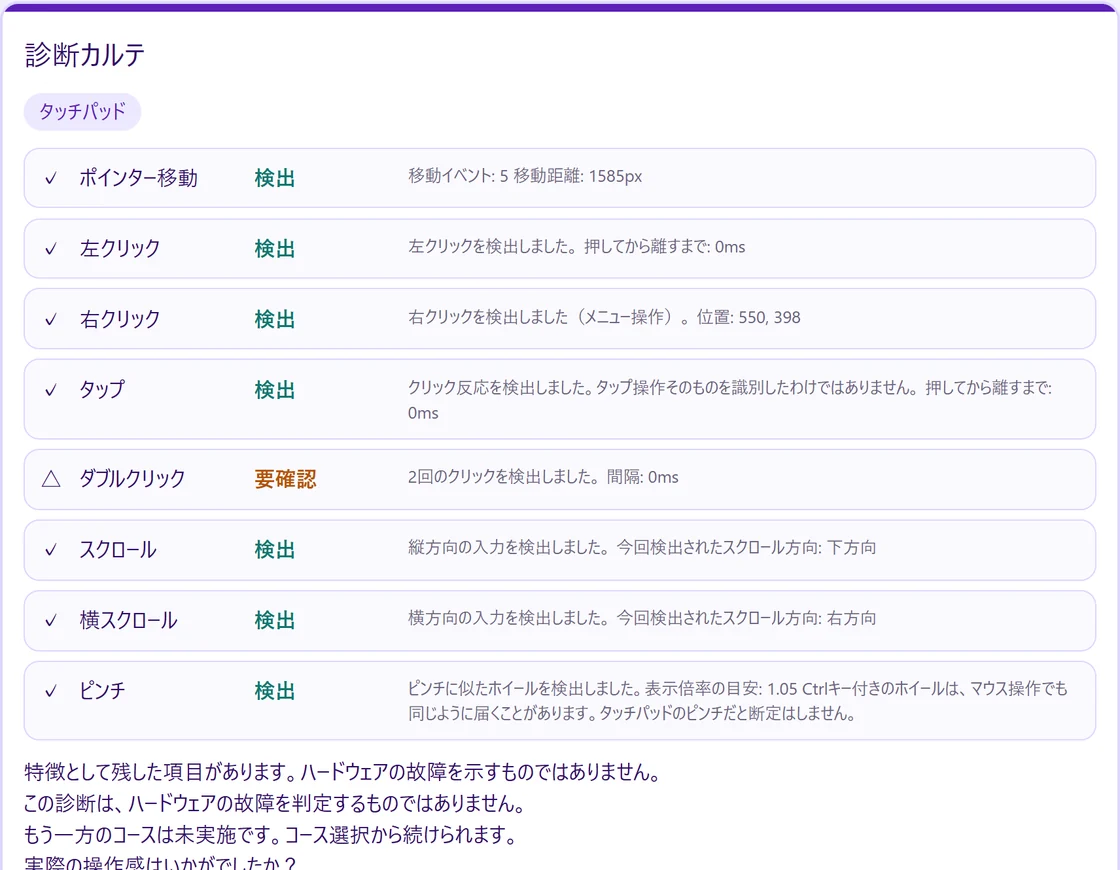1120x870 pixels.
Task: Select the ピンチ row label
Action: [102, 691]
